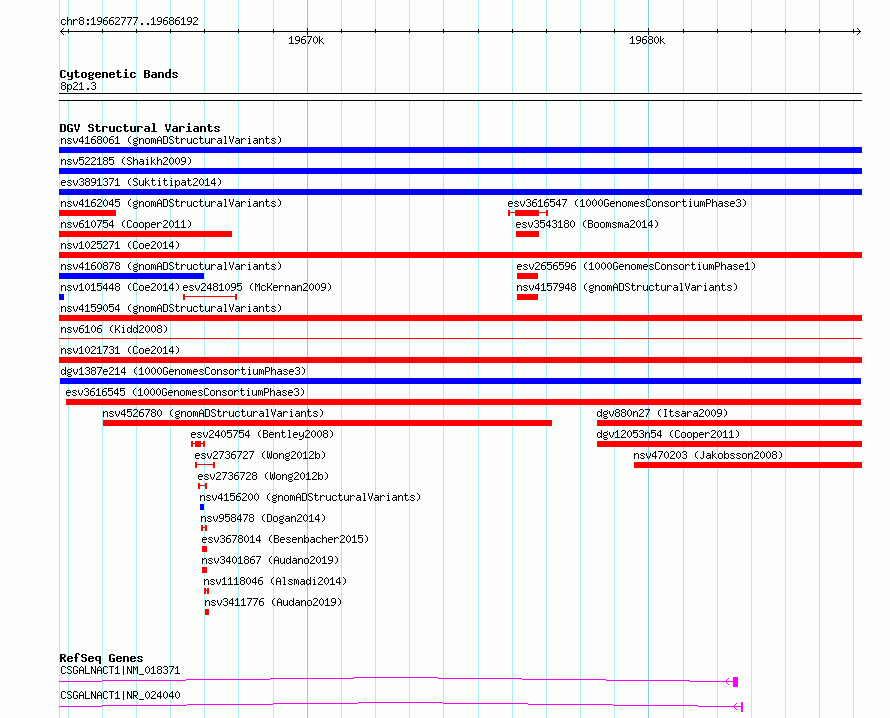Click esv2656596 1000GenomesConsortiumPhase1 label
The image size is (890, 718).
[x=636, y=266]
